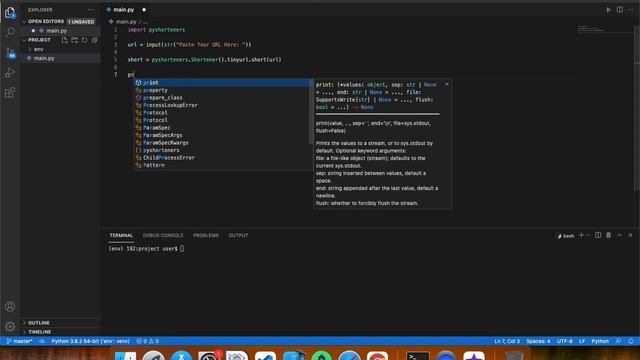Click synchronize changes cloud icon in status bar
The width and height of the screenshot is (640, 360).
(42, 341)
